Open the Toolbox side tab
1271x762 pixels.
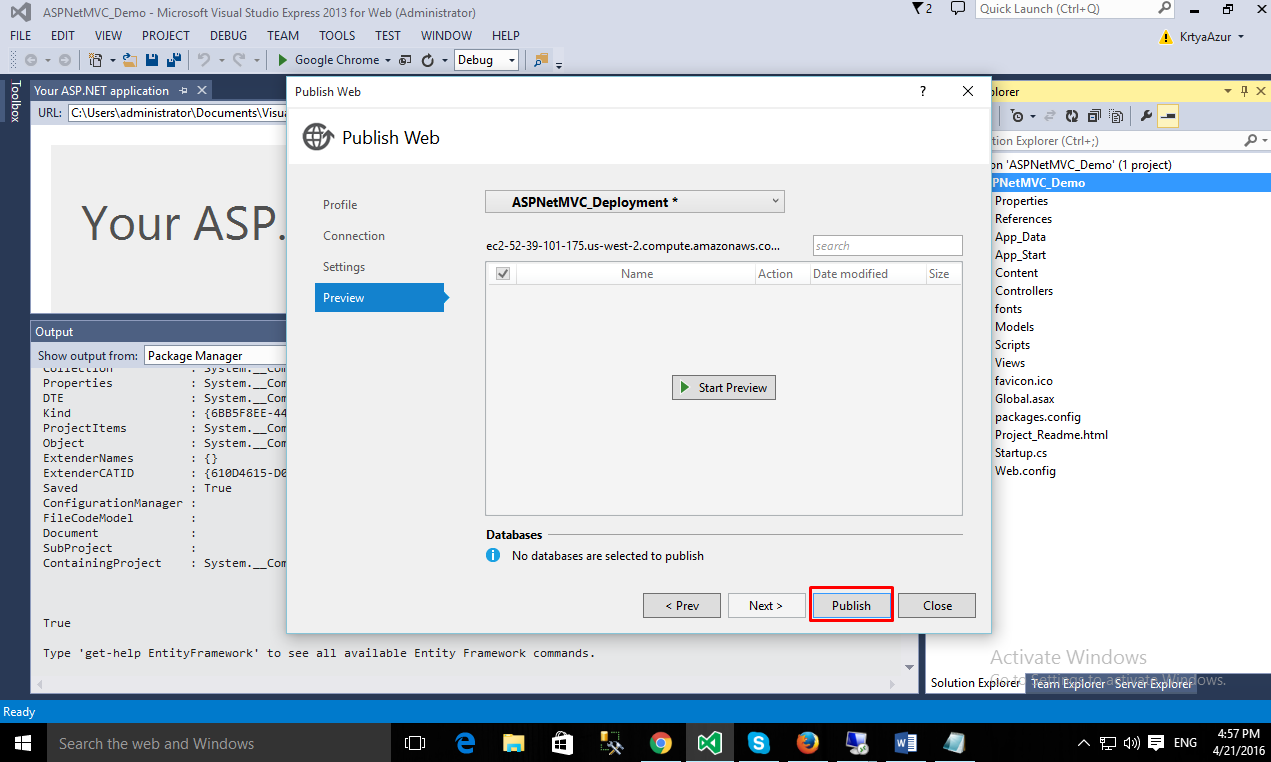pyautogui.click(x=15, y=101)
